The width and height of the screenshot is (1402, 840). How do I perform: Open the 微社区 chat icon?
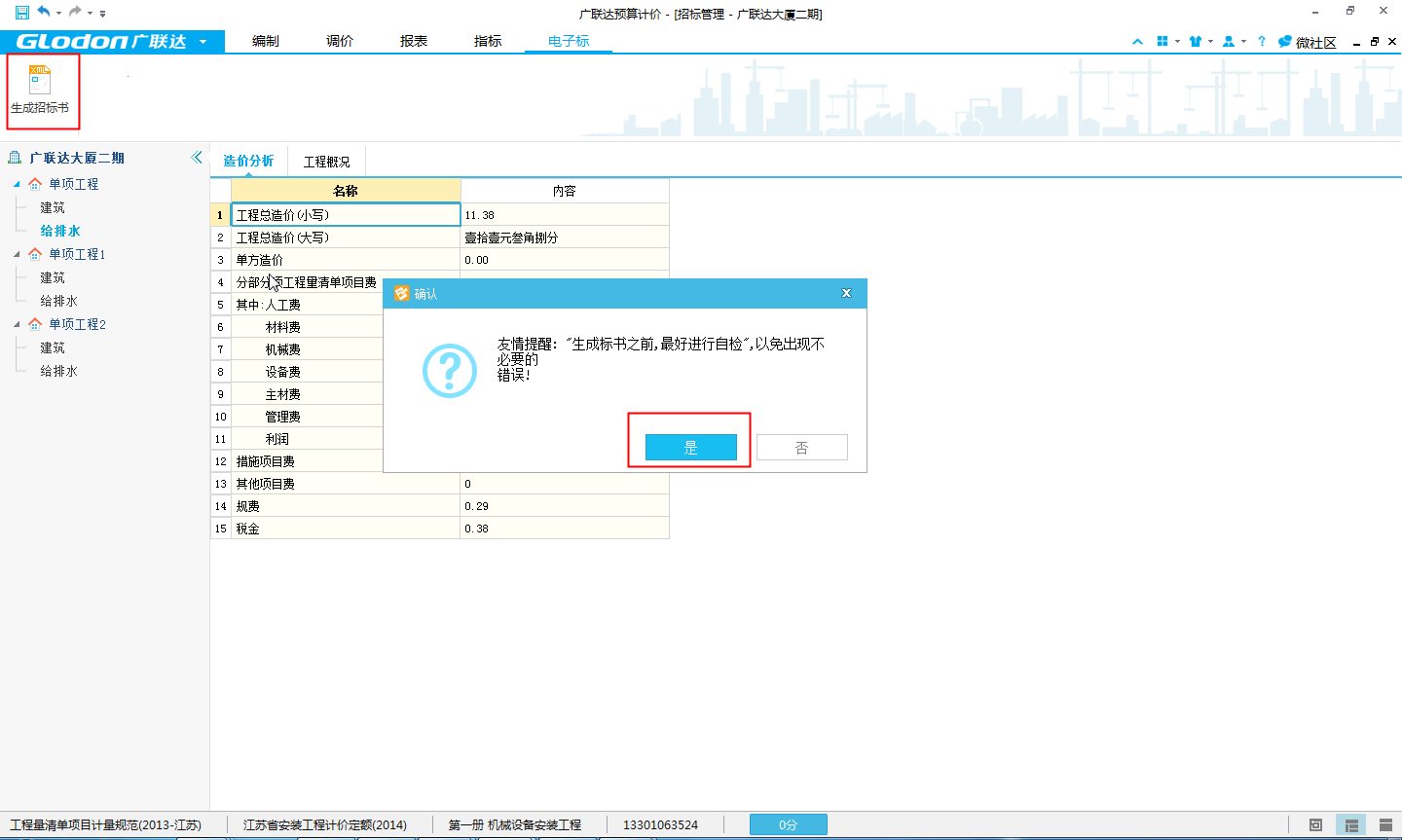(1285, 42)
